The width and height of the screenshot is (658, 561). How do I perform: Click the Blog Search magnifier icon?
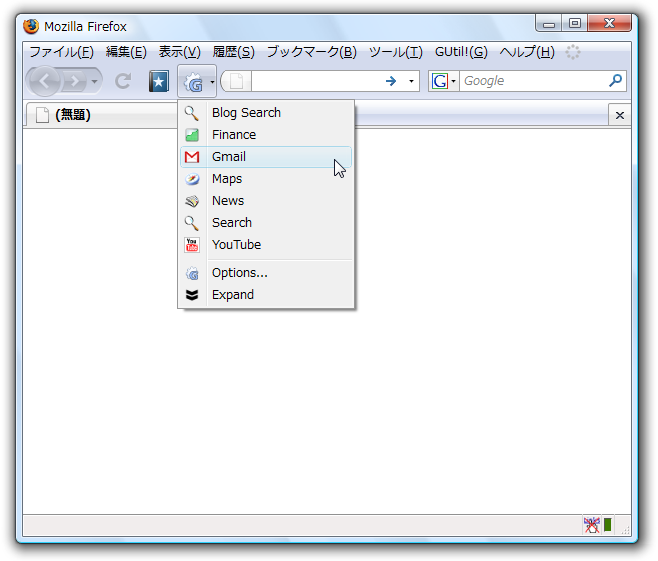[x=192, y=113]
